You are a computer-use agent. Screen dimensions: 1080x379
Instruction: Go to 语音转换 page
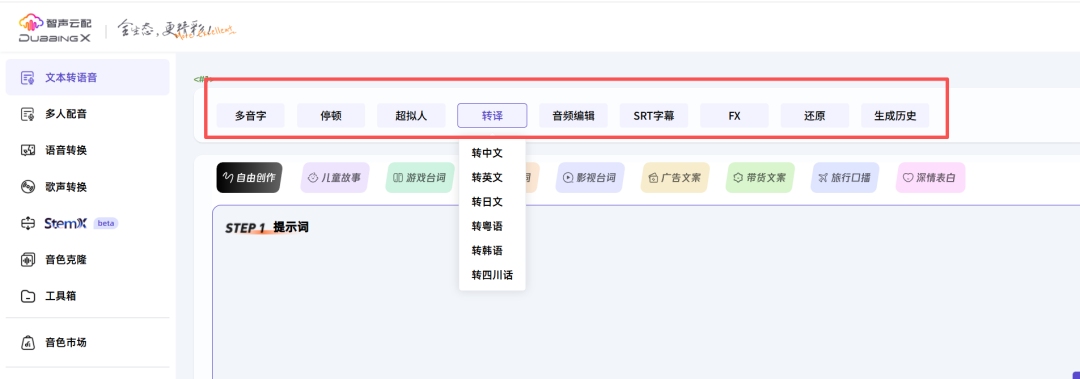click(87, 150)
